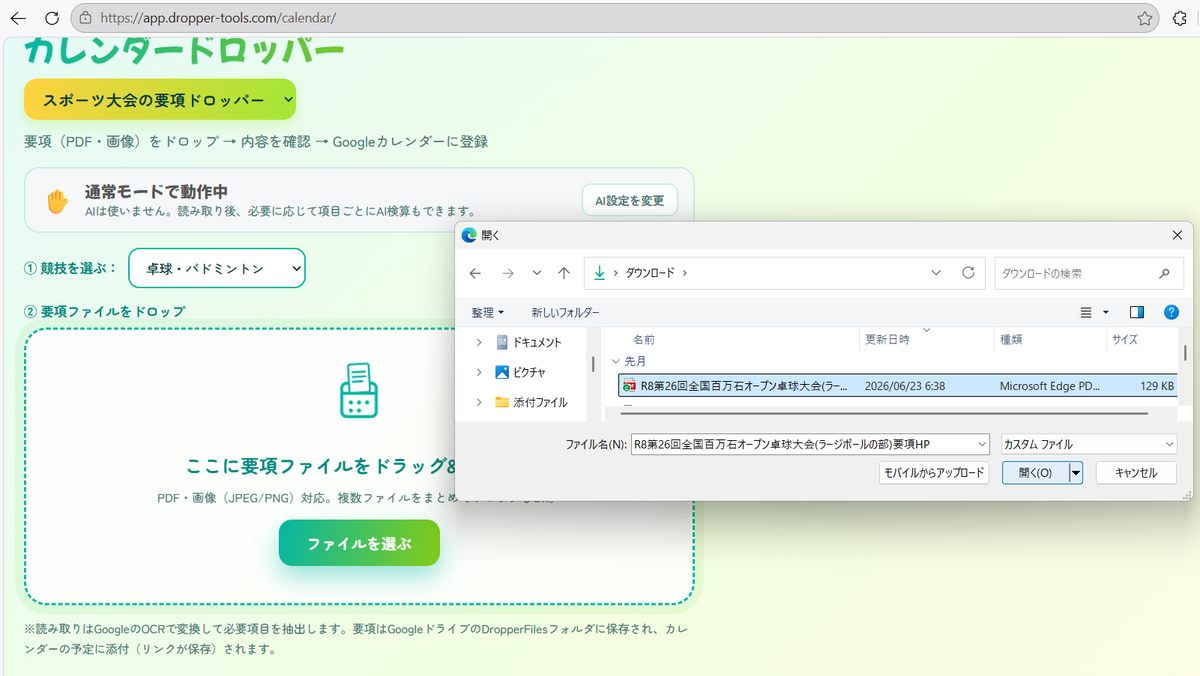The image size is (1200, 676).
Task: Close the 開く dialog with the X
Action: 1176,235
